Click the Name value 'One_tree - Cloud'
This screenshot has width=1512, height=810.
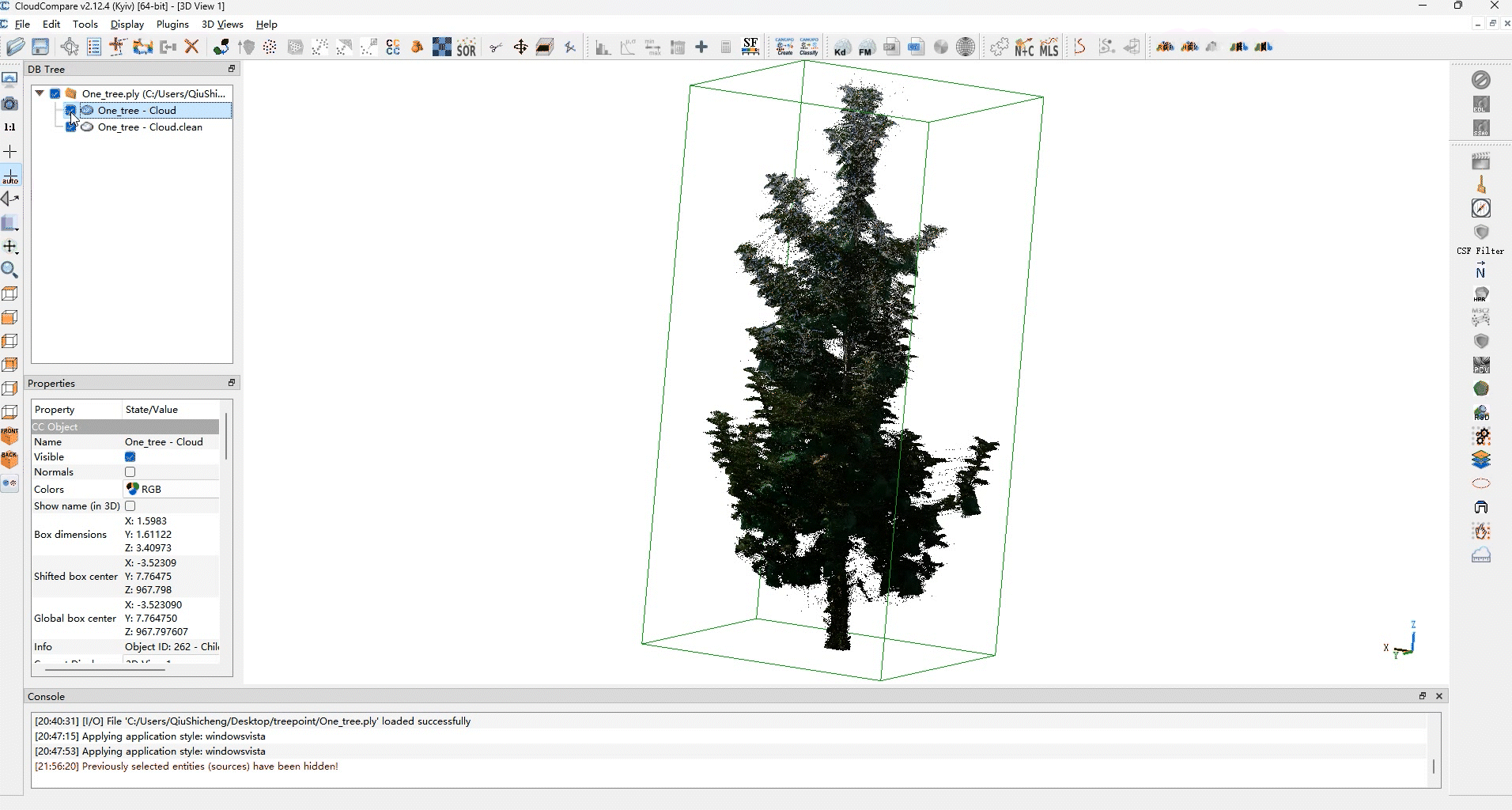pos(164,442)
